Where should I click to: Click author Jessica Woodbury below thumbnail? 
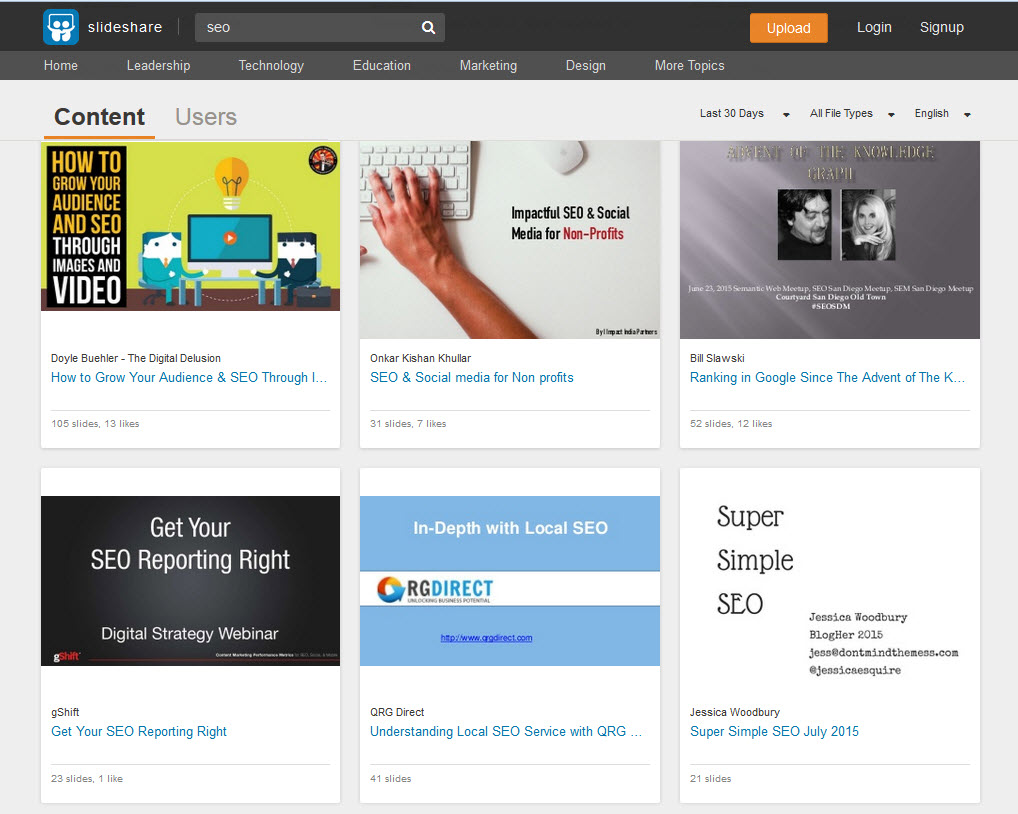(x=735, y=712)
